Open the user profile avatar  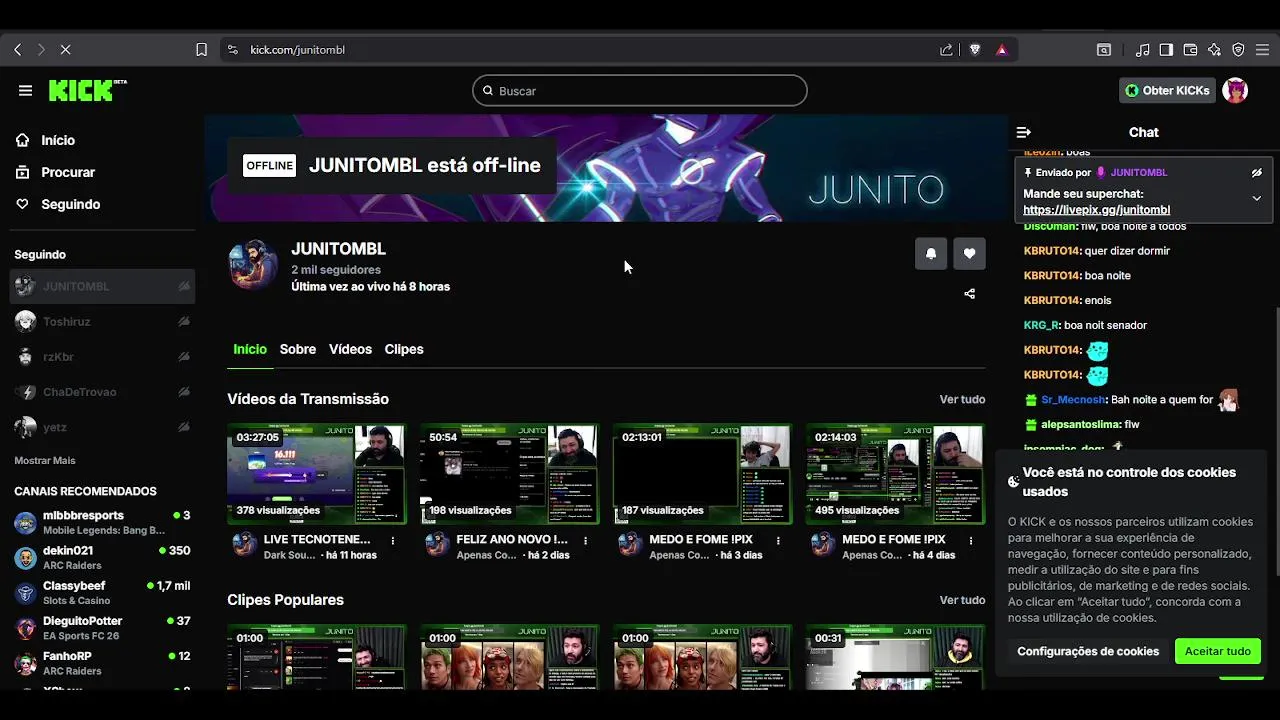[x=1235, y=90]
